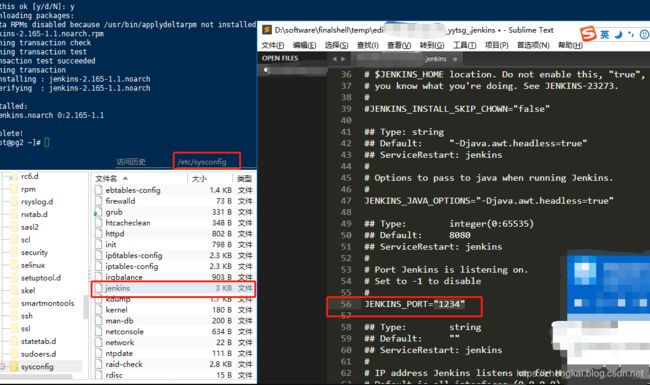Select the rpm folder in directory tree

(x=28, y=189)
